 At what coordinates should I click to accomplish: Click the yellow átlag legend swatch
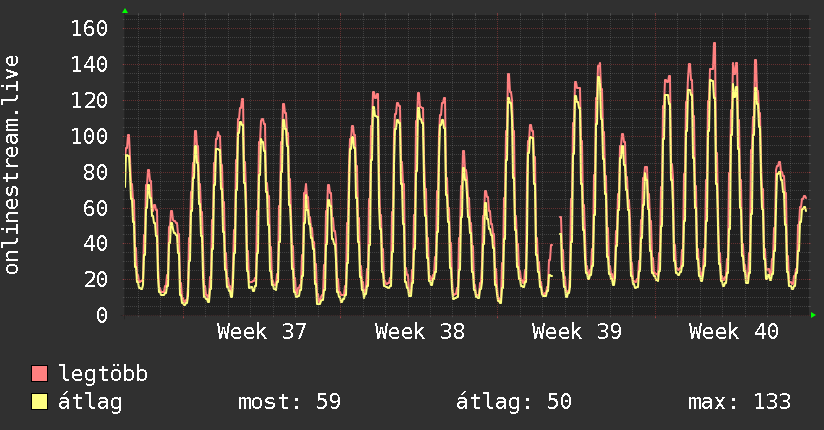[x=39, y=402]
